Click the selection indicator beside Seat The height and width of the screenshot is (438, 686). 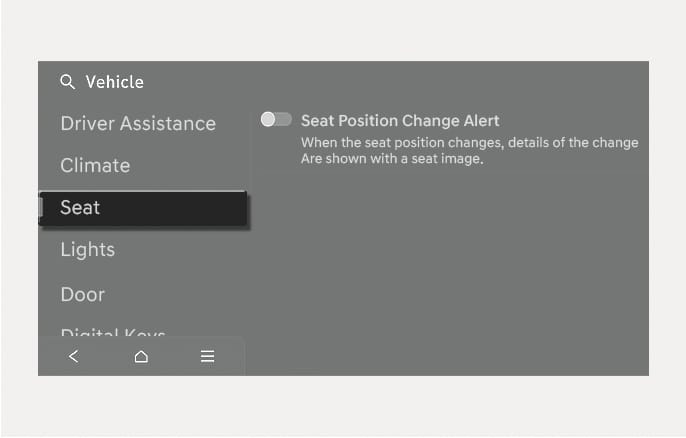click(x=41, y=208)
